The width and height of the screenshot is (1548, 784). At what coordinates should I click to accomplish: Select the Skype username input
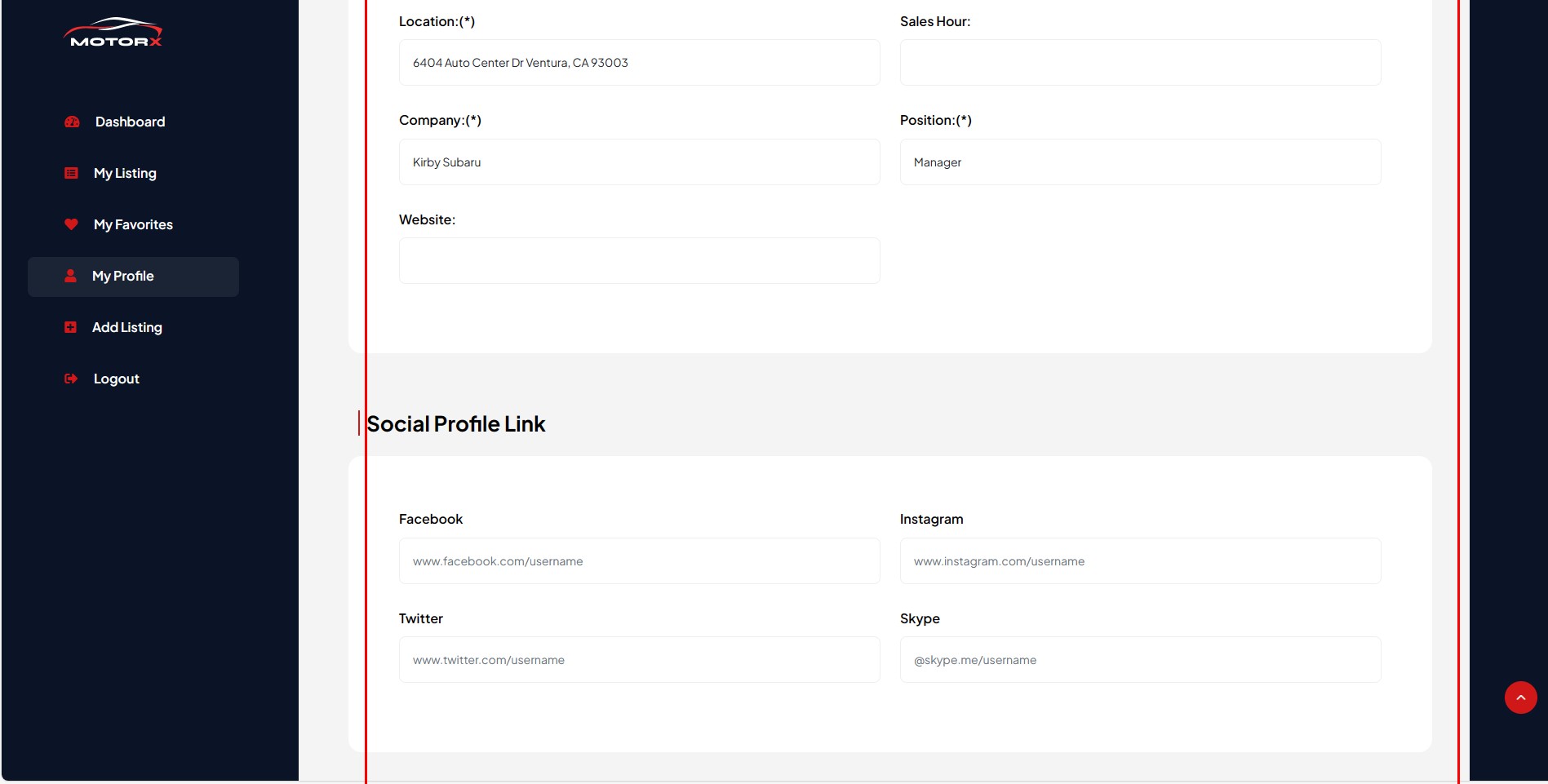point(1140,660)
